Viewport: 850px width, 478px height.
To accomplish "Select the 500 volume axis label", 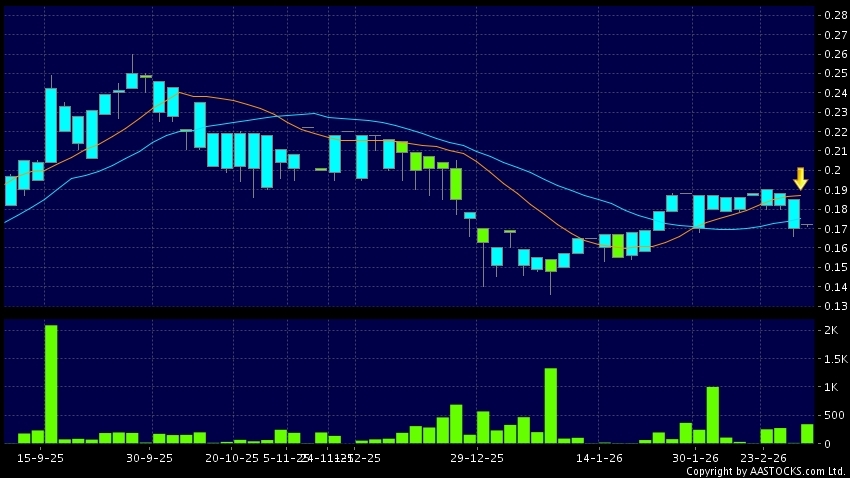I will [x=833, y=415].
